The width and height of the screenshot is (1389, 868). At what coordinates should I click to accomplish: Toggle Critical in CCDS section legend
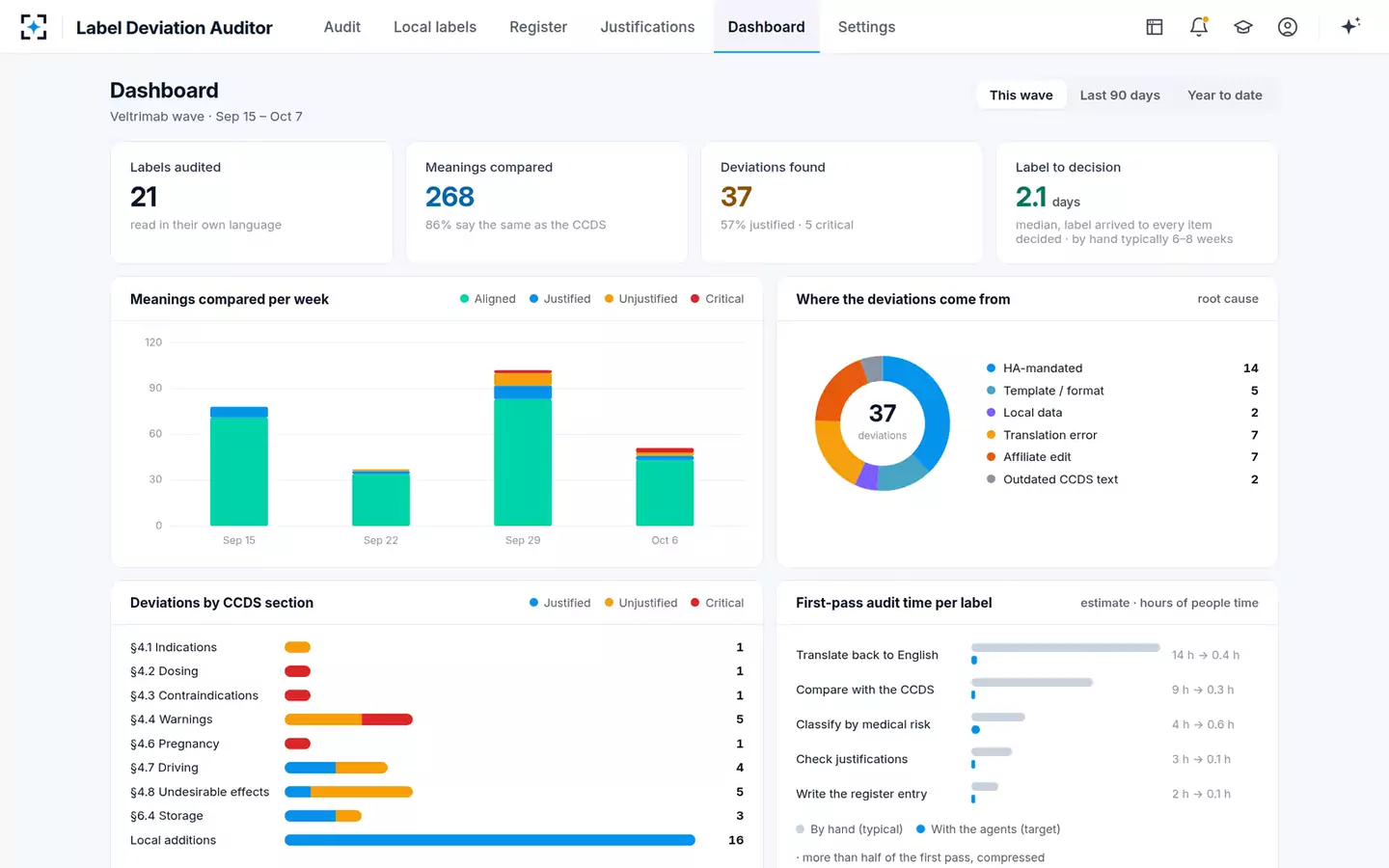point(717,603)
